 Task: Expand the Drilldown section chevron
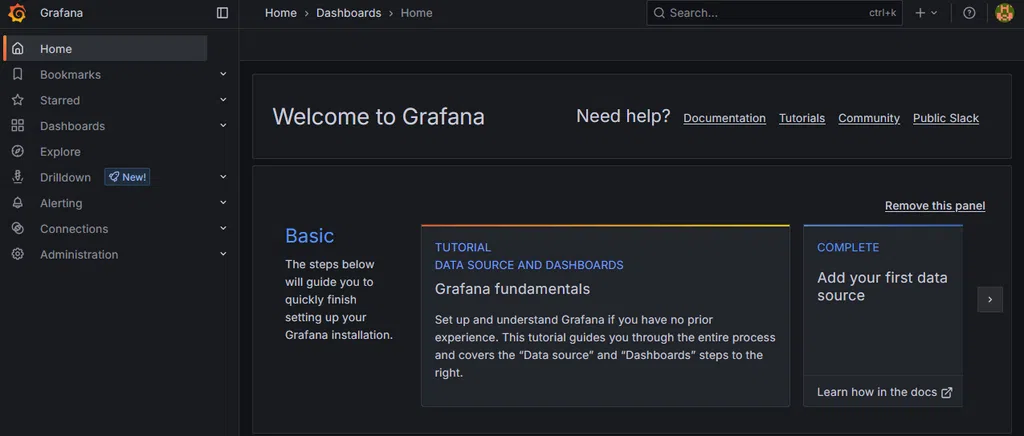[223, 177]
